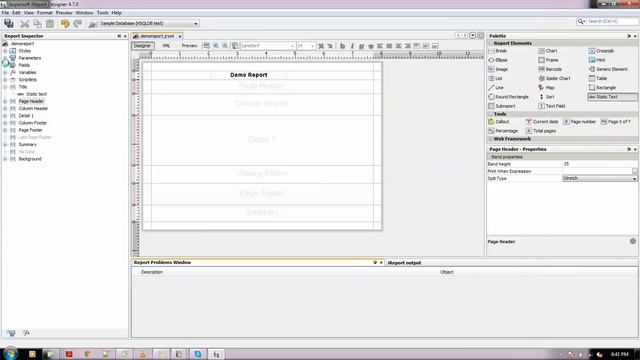The image size is (640, 360).
Task: Open the font size dropdown
Action: [313, 46]
